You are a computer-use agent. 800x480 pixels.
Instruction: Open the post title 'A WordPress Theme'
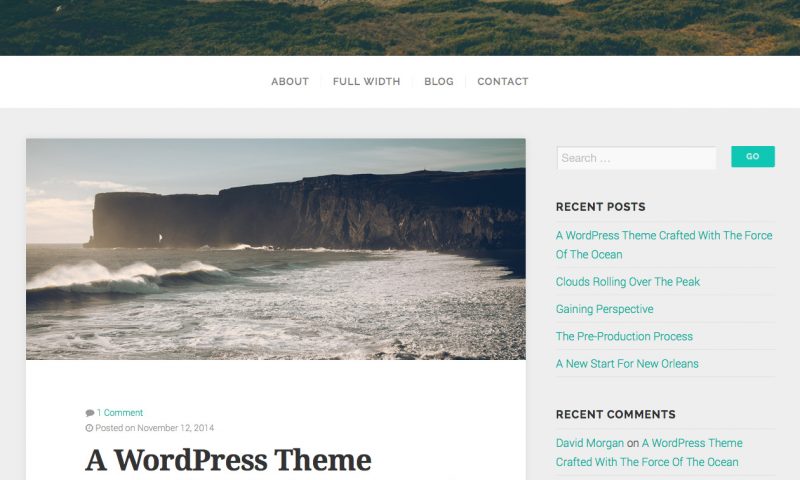229,460
